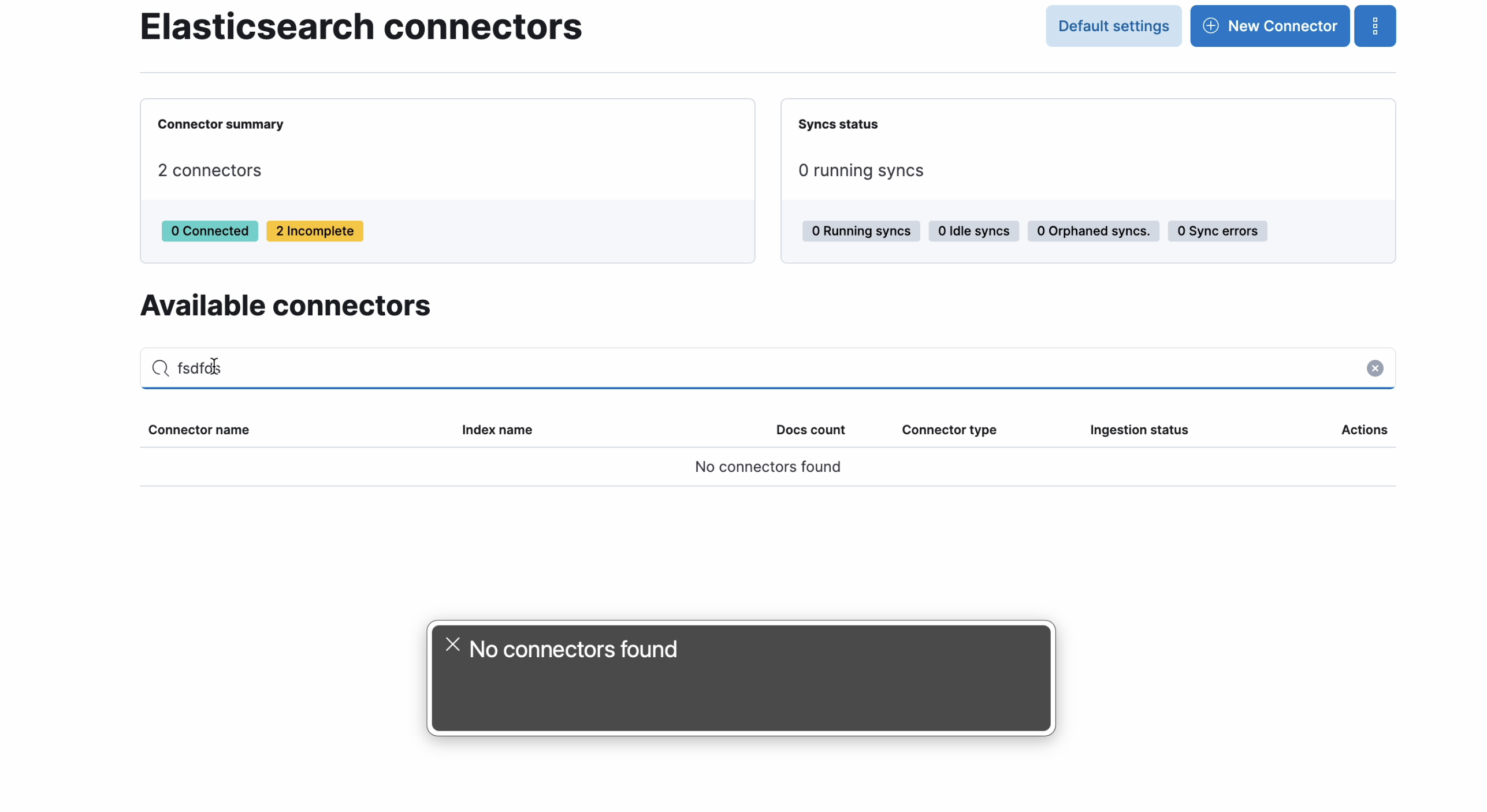The image size is (1487, 812).
Task: Click inside the connector search input field
Action: coord(767,367)
